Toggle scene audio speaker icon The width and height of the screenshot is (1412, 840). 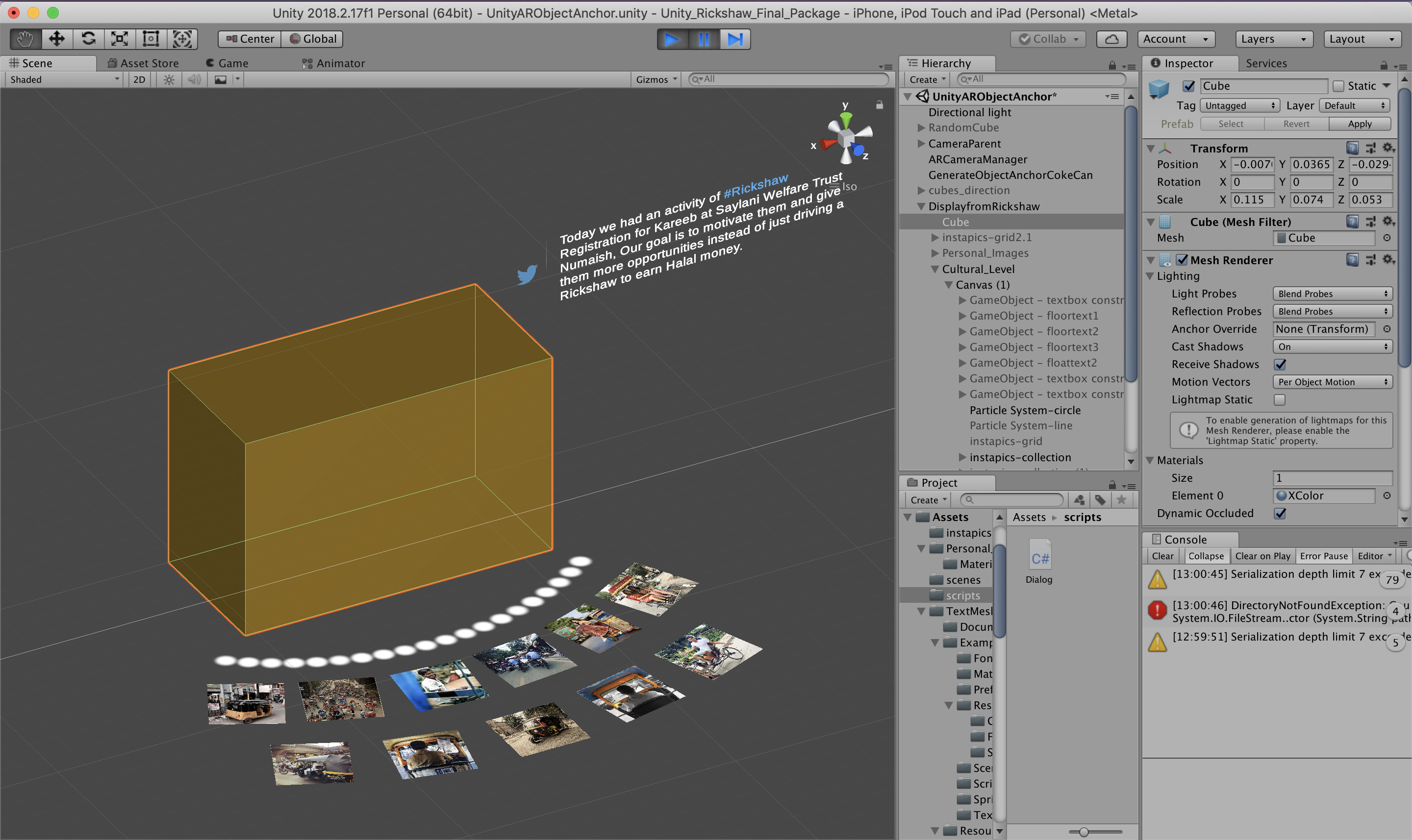coord(194,80)
